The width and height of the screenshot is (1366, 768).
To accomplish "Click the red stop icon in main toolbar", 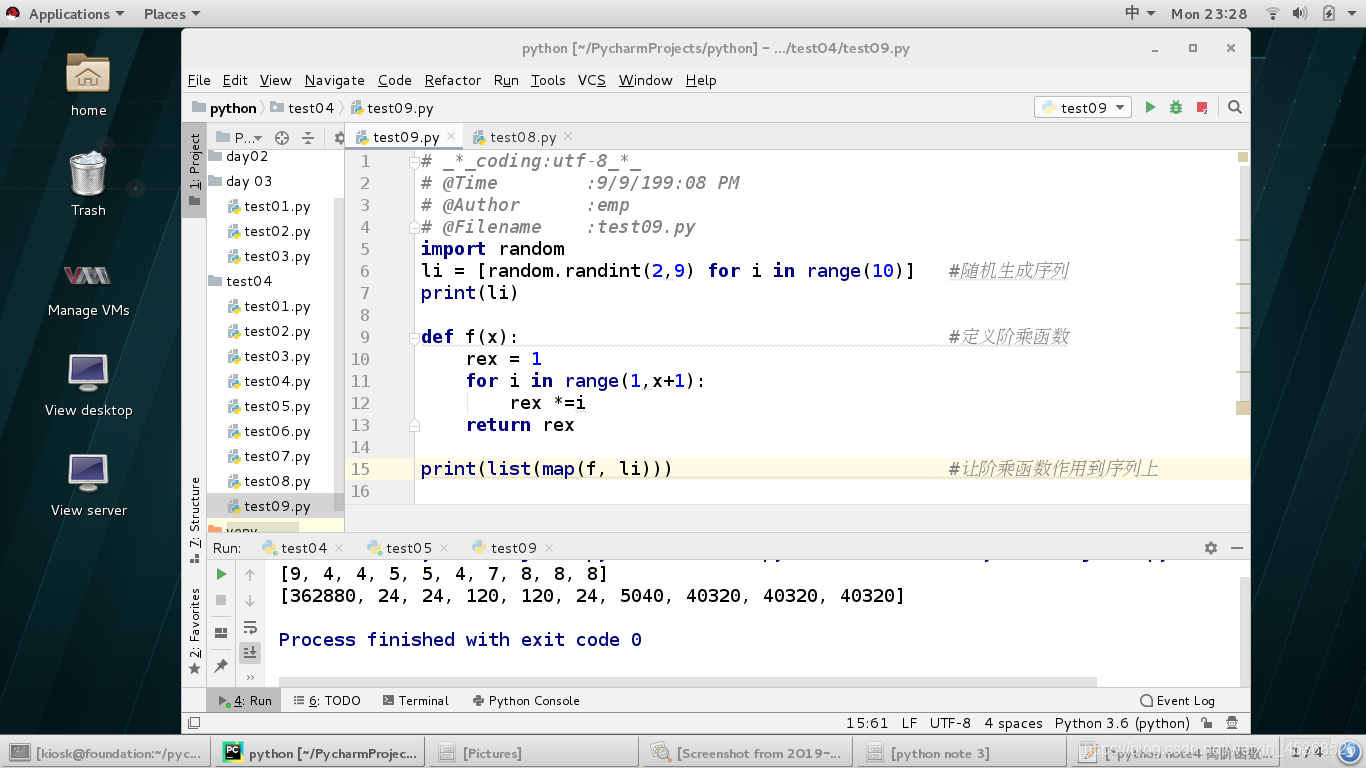I will pyautogui.click(x=1202, y=107).
